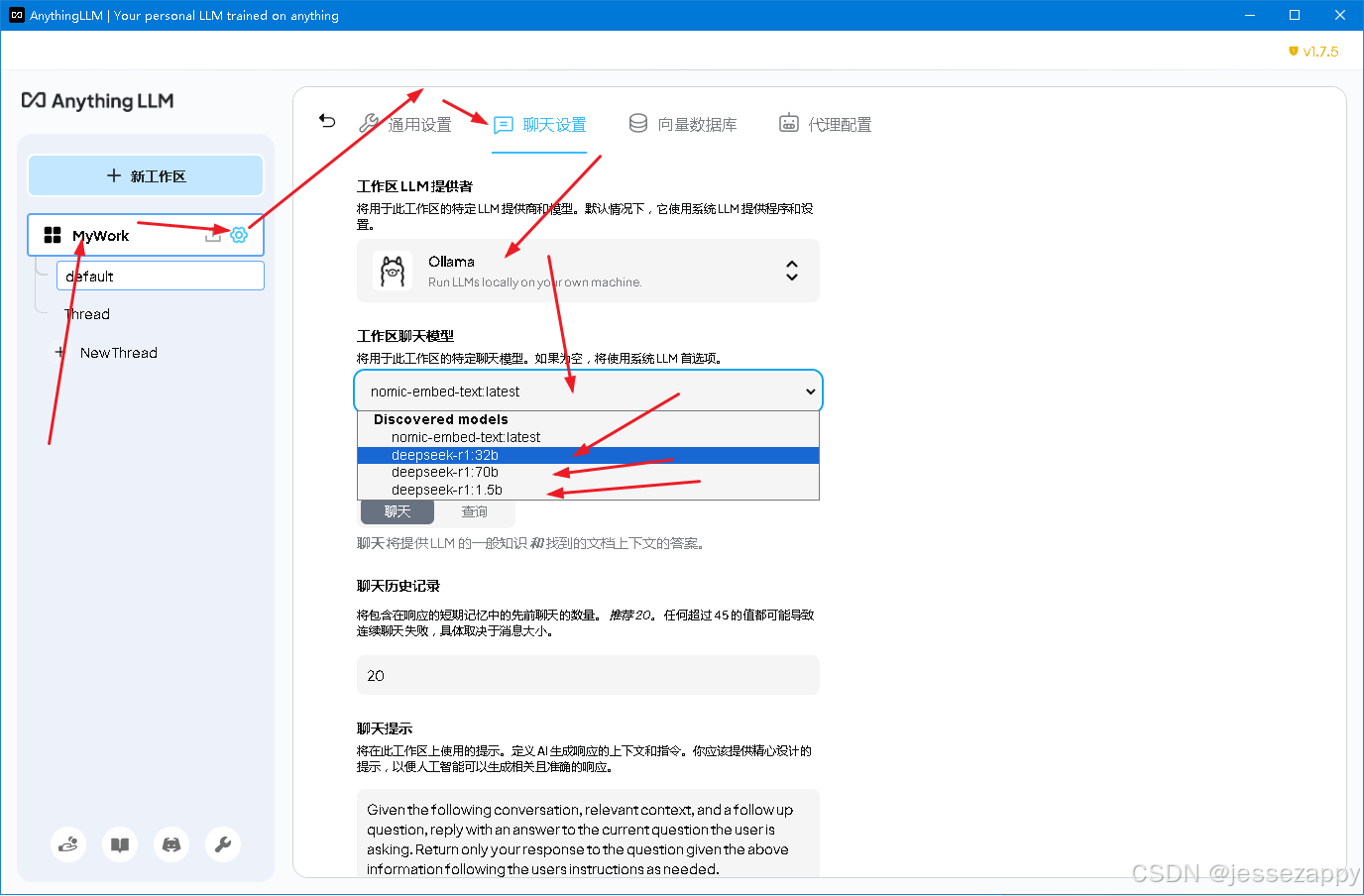This screenshot has height=896, width=1364.
Task: Select nomic-embed-text:latest from model list
Action: point(588,437)
